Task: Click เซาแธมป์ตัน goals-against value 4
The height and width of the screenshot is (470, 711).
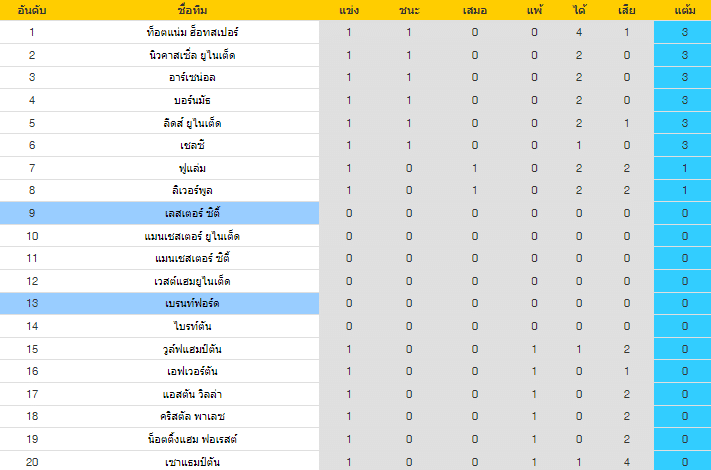Action: pos(626,462)
